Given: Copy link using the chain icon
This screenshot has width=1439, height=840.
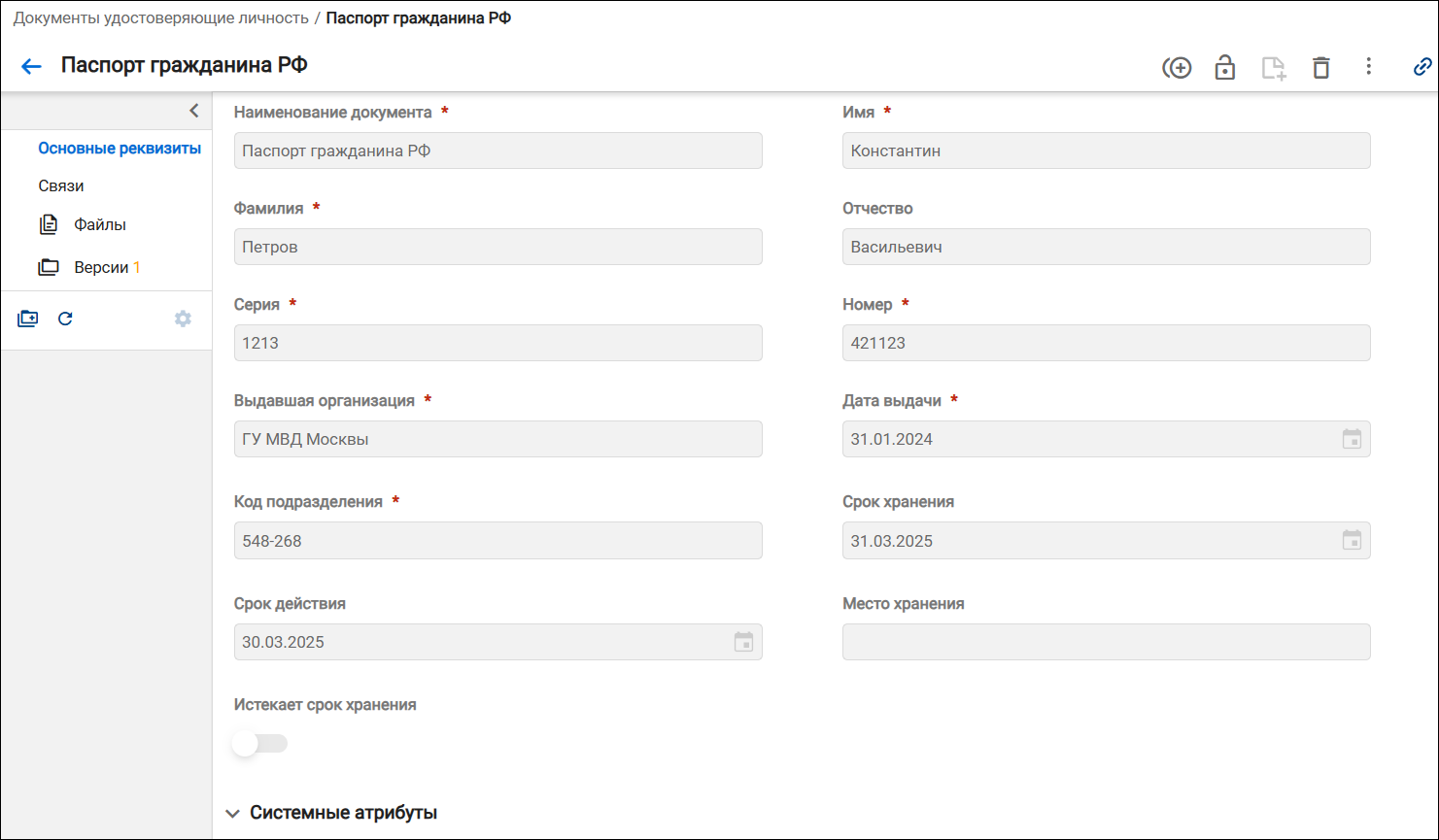Looking at the screenshot, I should click(x=1422, y=67).
